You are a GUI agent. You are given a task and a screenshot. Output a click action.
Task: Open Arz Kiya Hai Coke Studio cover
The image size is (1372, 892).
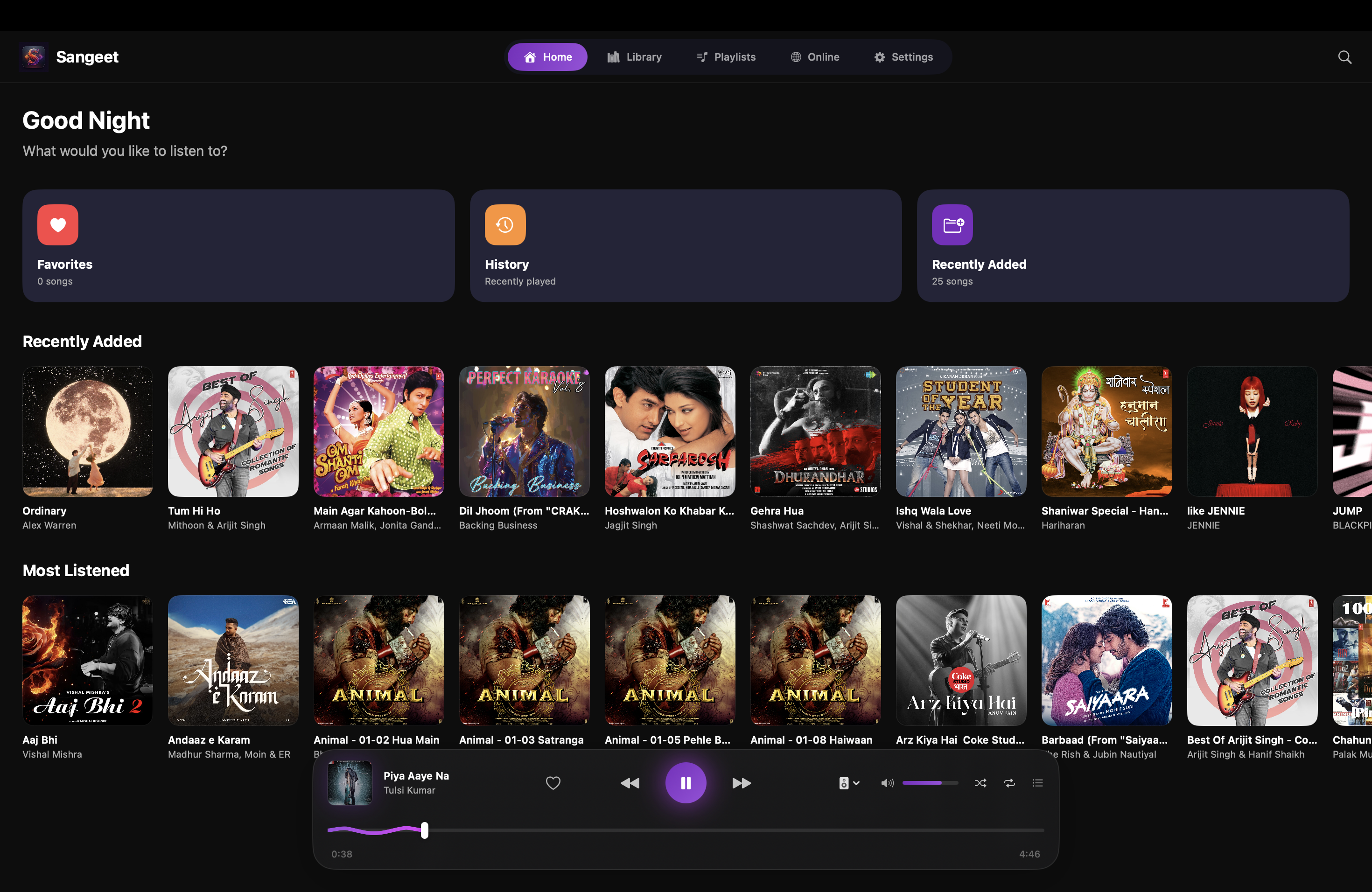[x=961, y=660]
